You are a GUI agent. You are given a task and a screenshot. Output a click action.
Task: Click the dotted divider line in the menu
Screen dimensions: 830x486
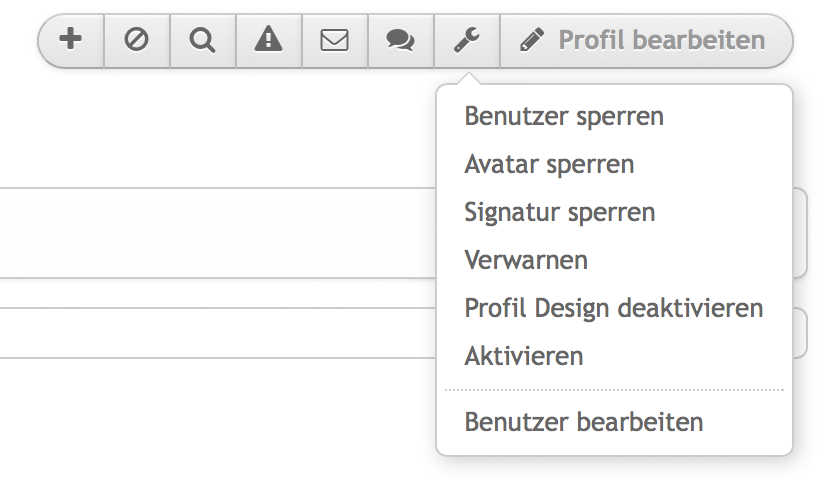point(614,389)
